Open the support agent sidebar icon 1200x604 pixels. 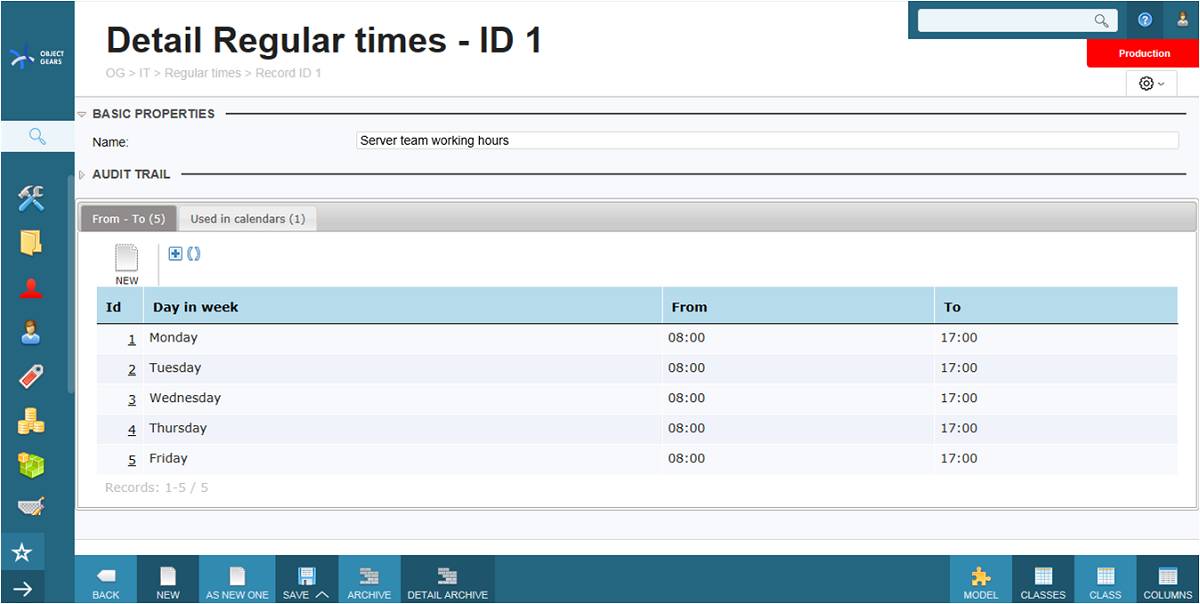tap(31, 333)
